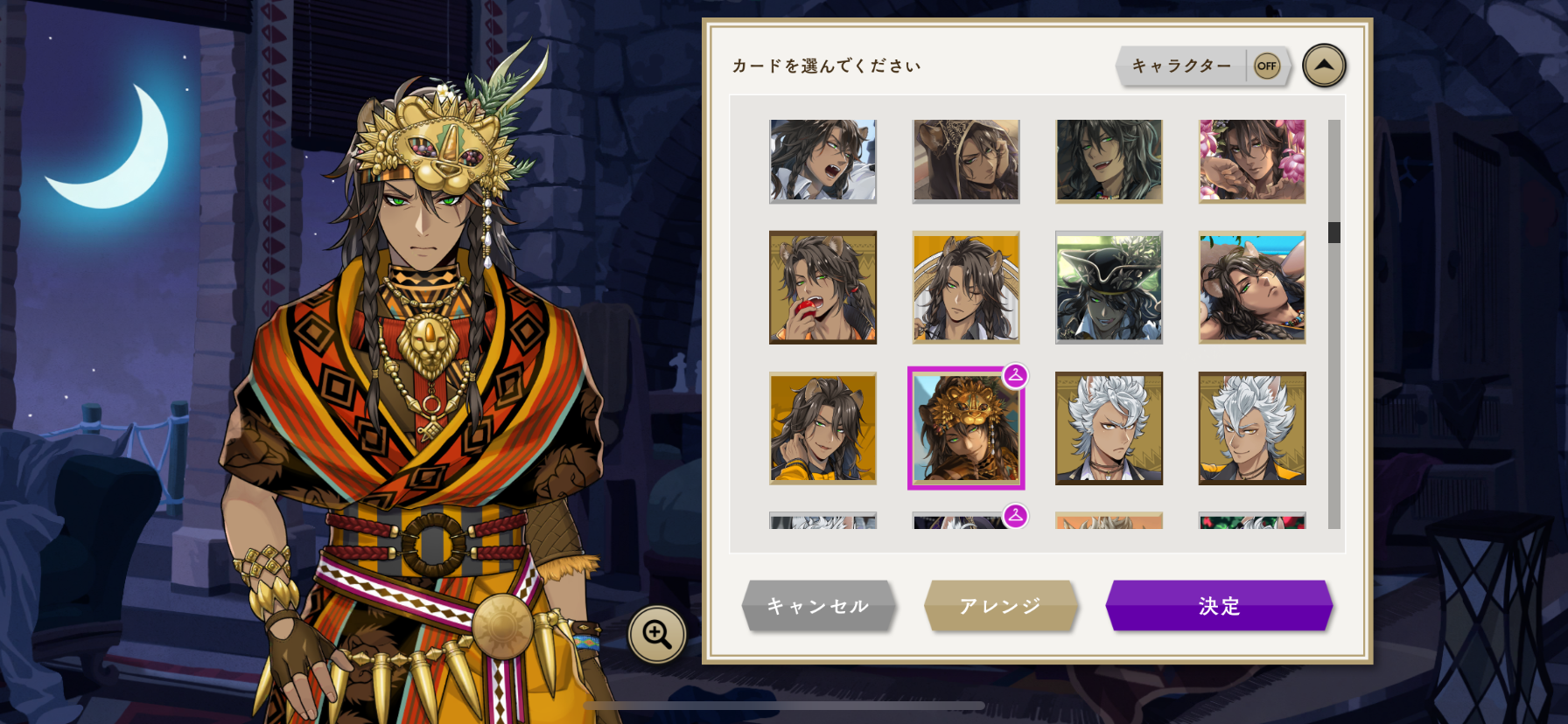This screenshot has height=724, width=1568.
Task: Click the card list scrollbar thumb
Action: (1334, 232)
